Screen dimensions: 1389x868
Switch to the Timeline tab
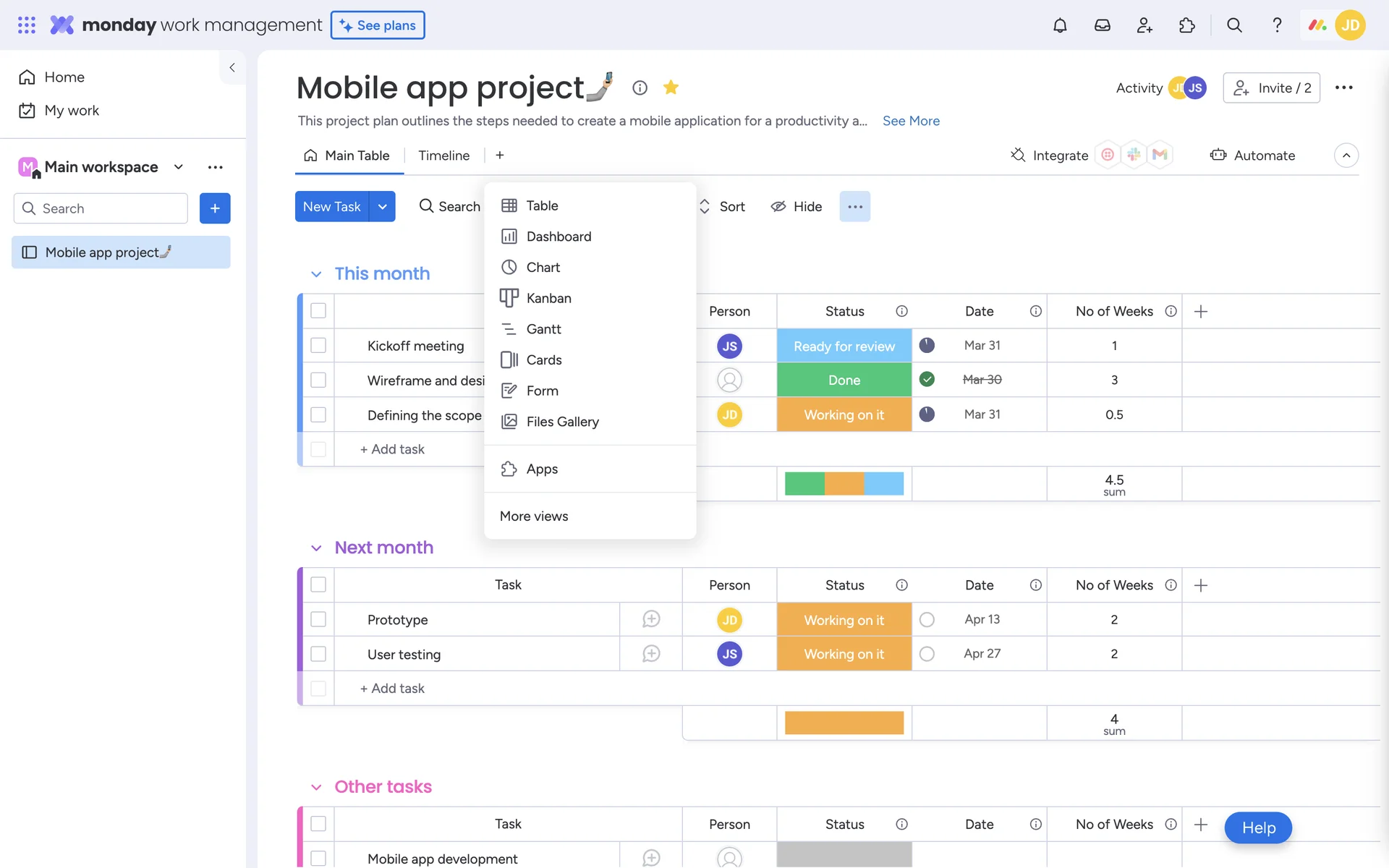pyautogui.click(x=443, y=156)
